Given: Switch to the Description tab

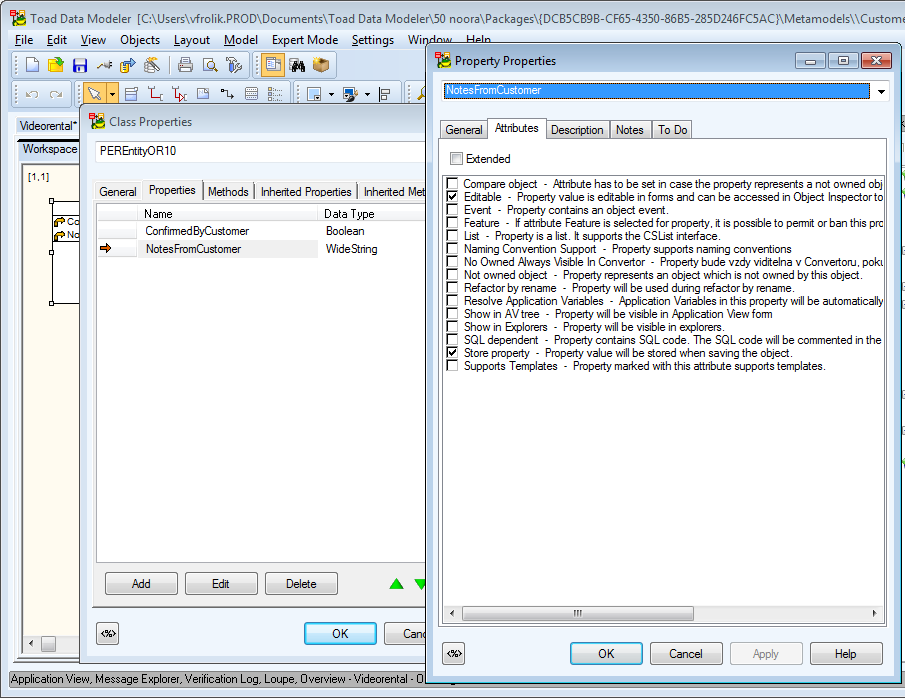Looking at the screenshot, I should 577,130.
